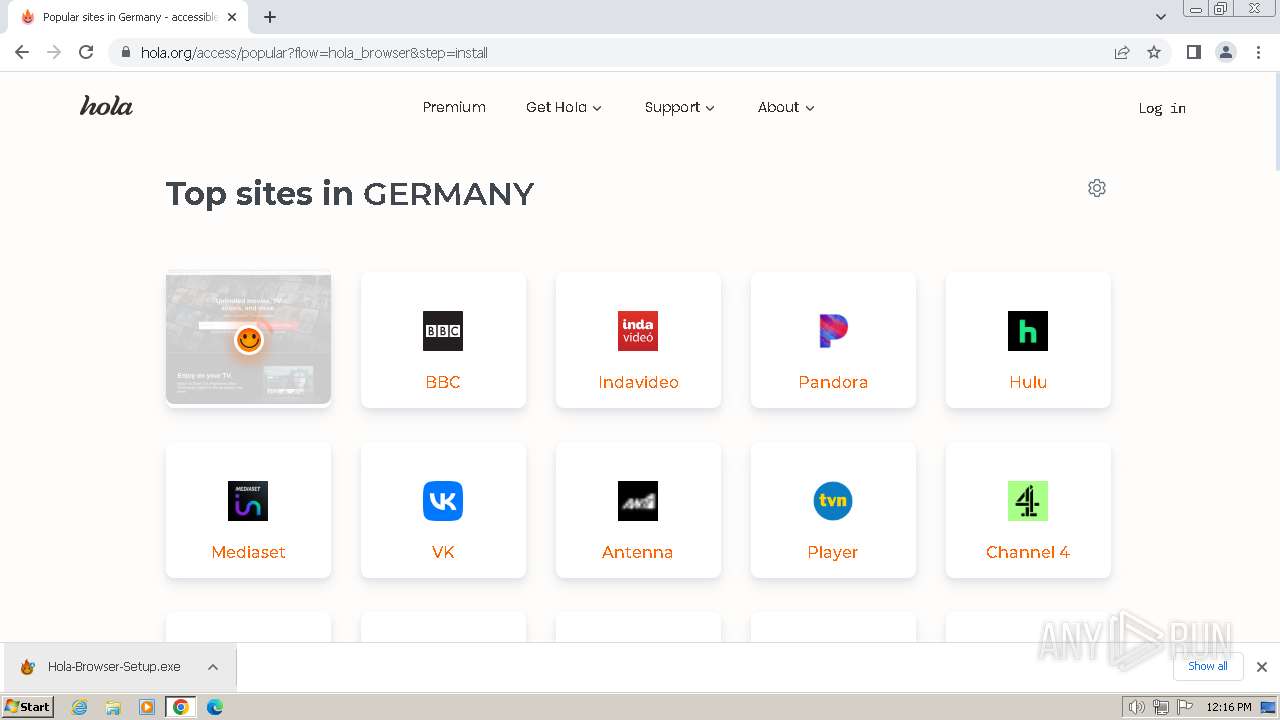Open the Indavideo logo tile
This screenshot has width=1280, height=720.
coord(638,331)
